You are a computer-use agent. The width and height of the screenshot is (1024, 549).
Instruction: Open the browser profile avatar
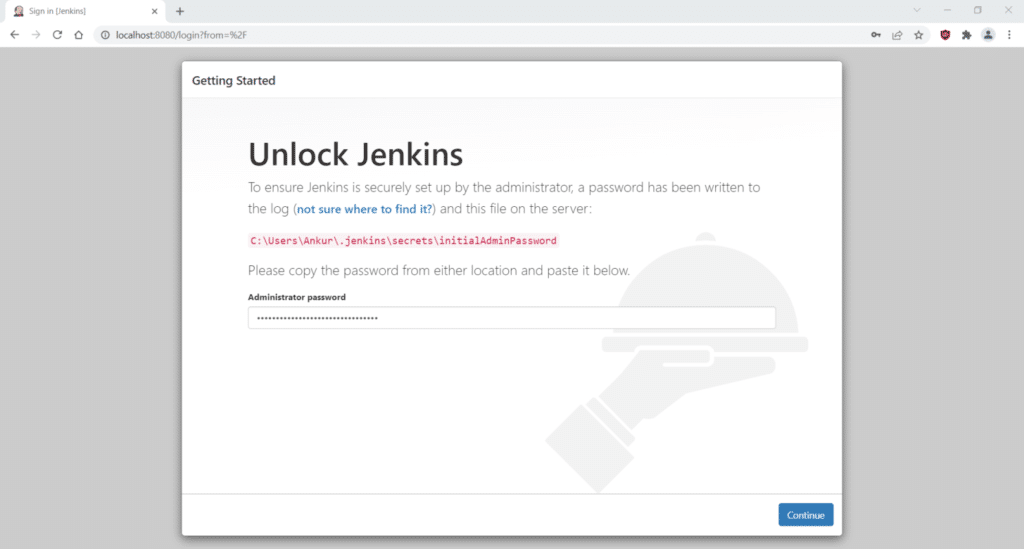click(x=988, y=35)
